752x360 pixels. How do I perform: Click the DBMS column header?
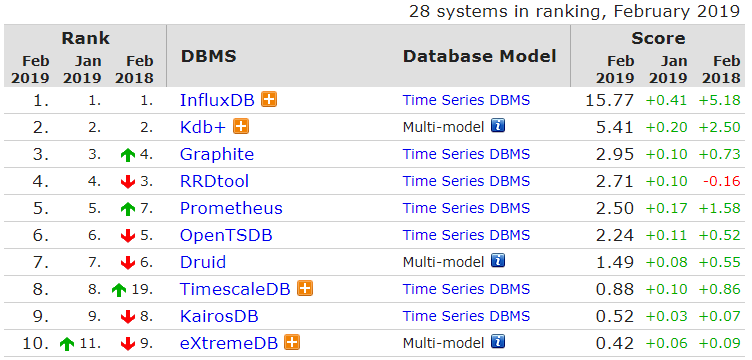[209, 56]
